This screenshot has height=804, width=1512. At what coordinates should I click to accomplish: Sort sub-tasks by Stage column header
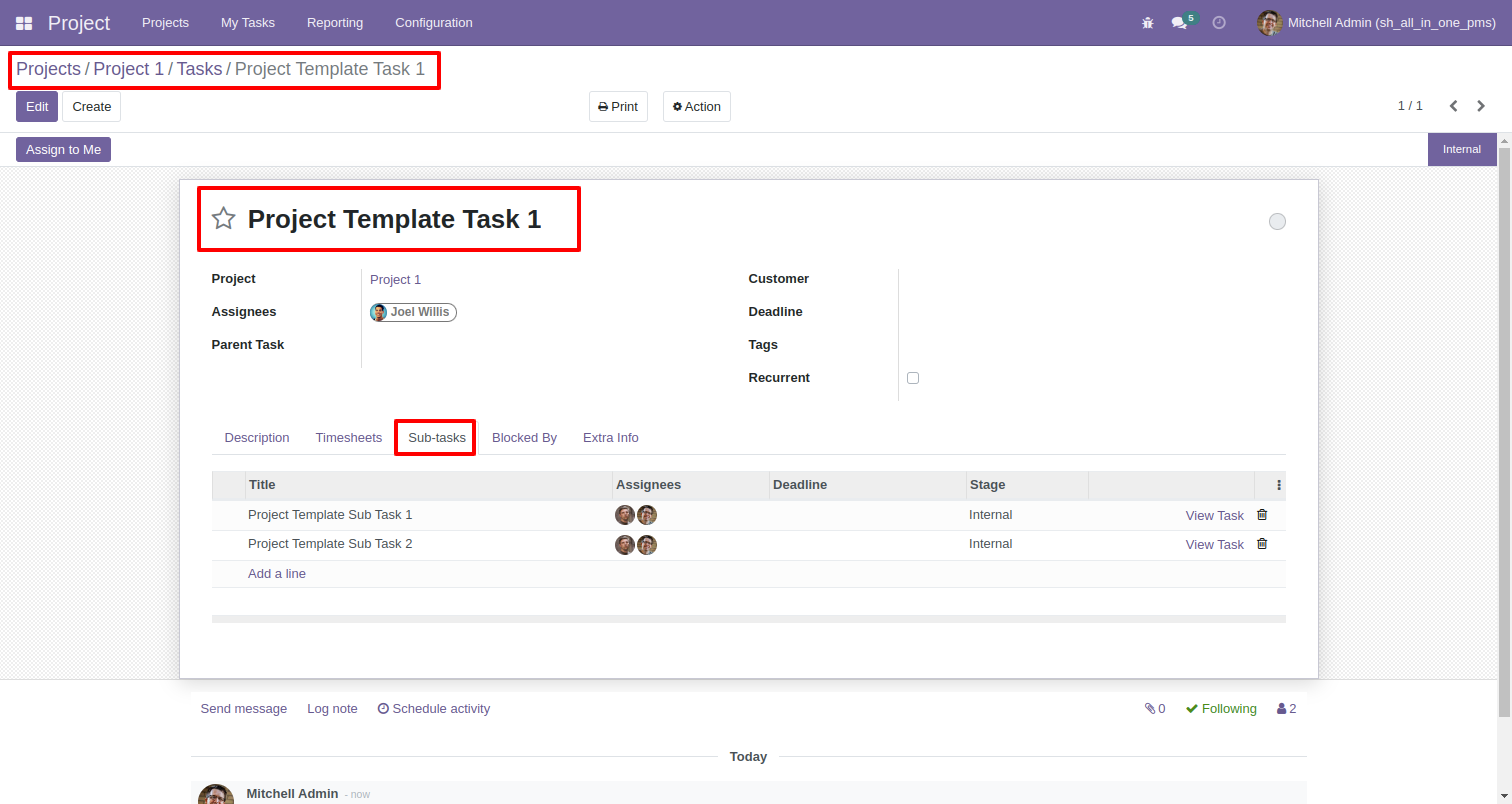click(x=1027, y=485)
